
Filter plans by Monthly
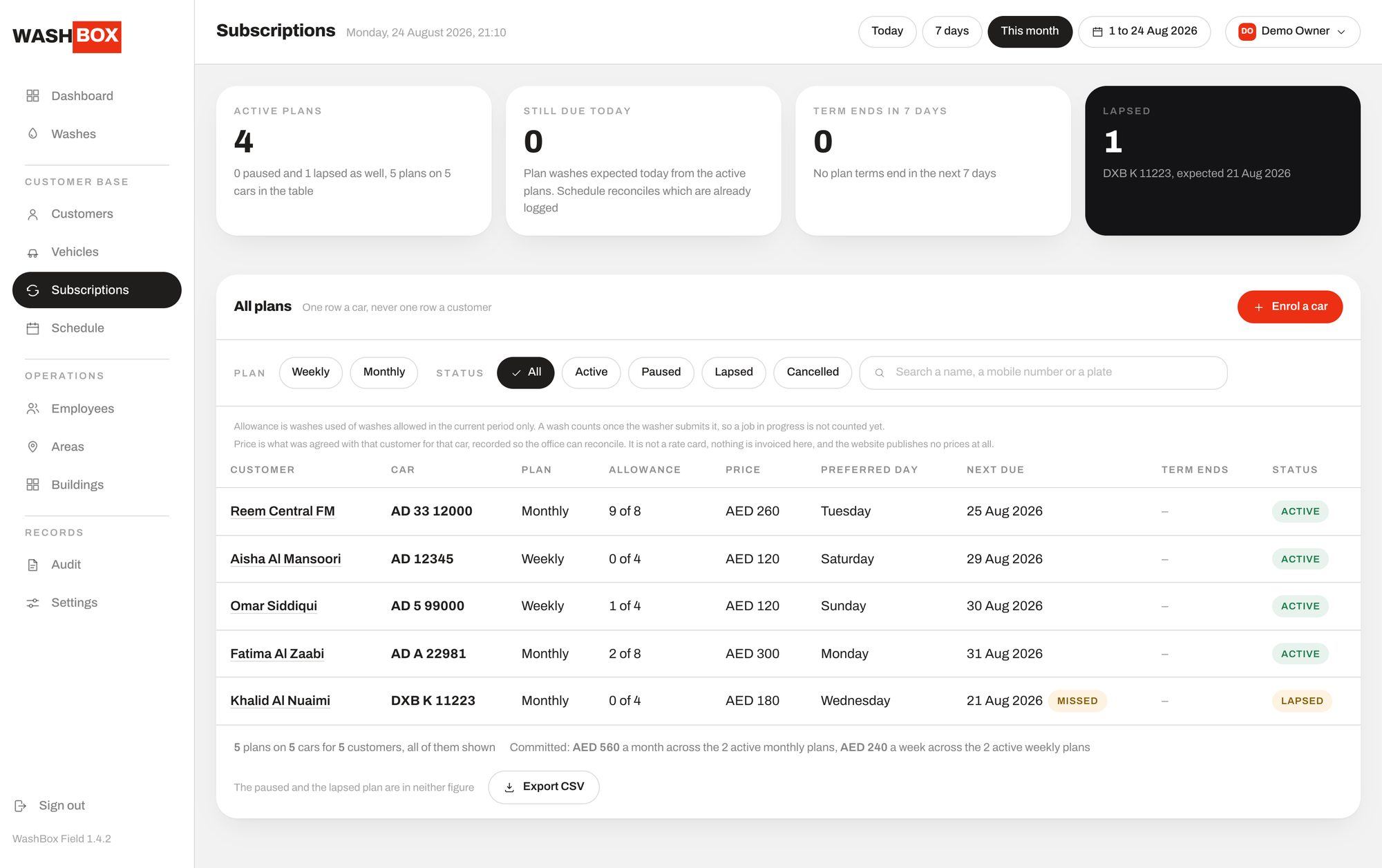click(x=384, y=372)
